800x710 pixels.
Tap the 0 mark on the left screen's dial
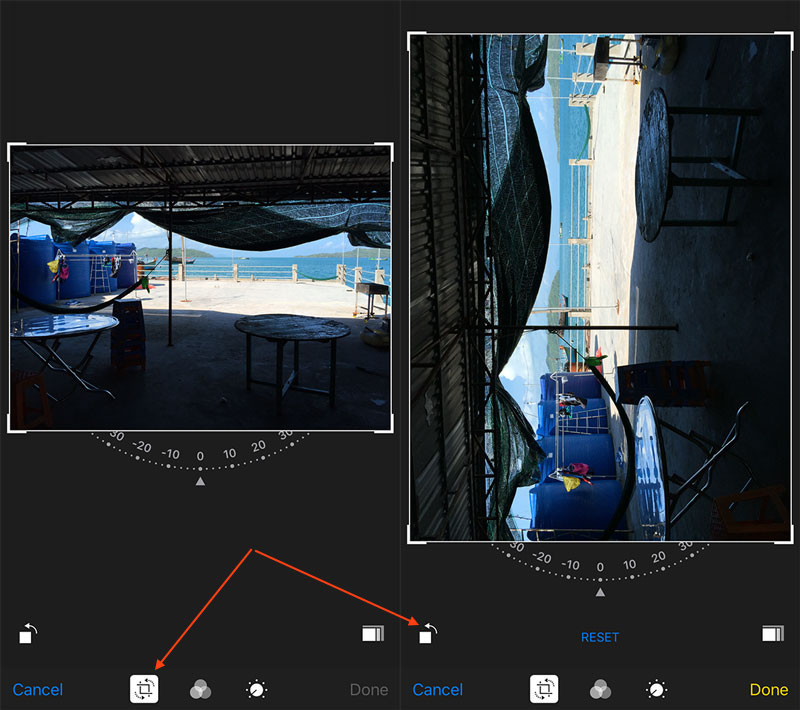pos(200,457)
